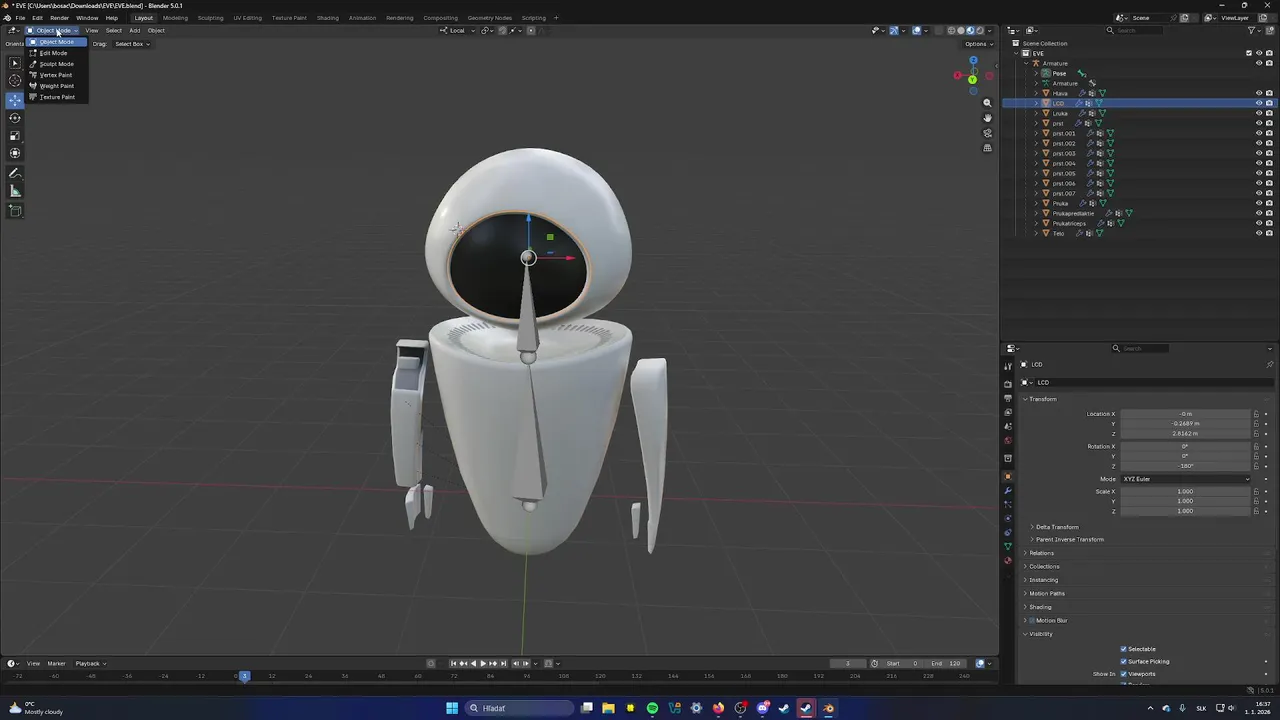Screen dimensions: 1280x720
Task: Disable rendering of prst.003 camera icon
Action: point(1269,153)
